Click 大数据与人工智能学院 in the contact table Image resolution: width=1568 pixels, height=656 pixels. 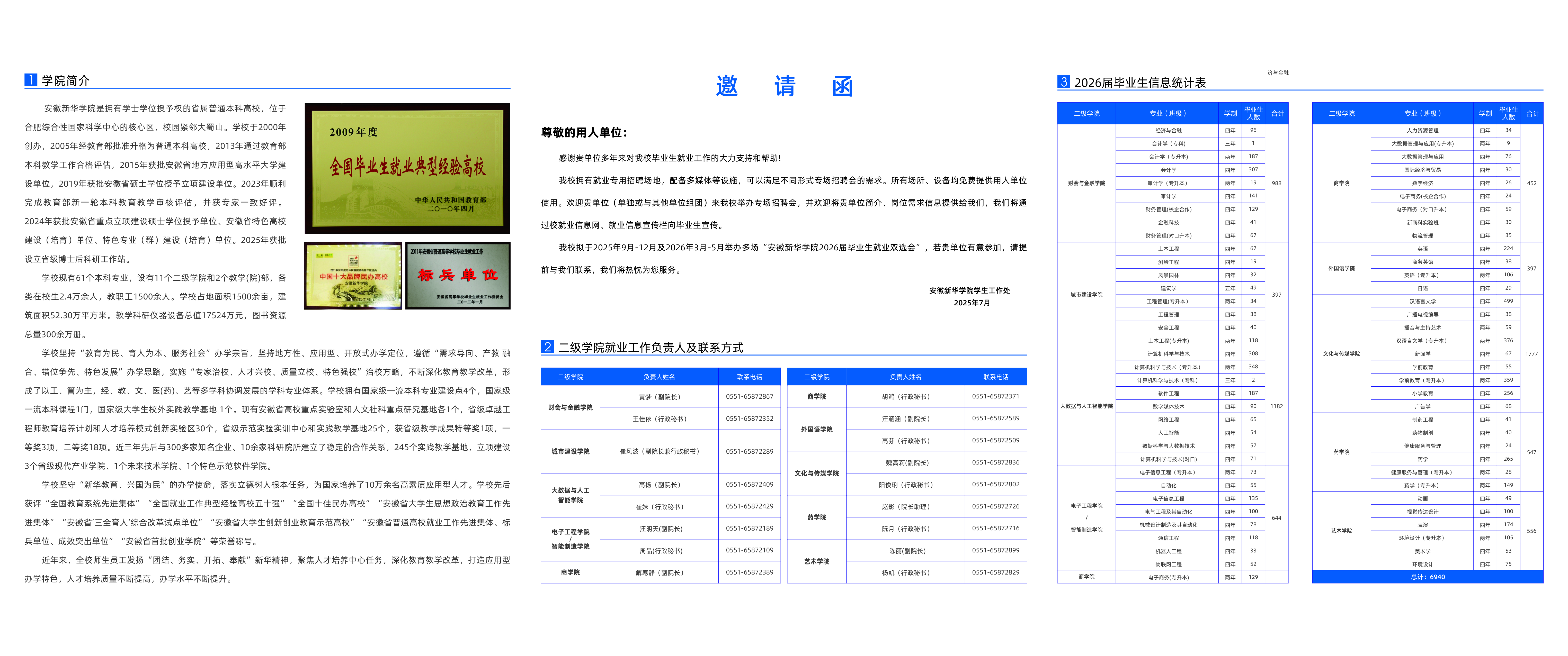click(x=570, y=495)
